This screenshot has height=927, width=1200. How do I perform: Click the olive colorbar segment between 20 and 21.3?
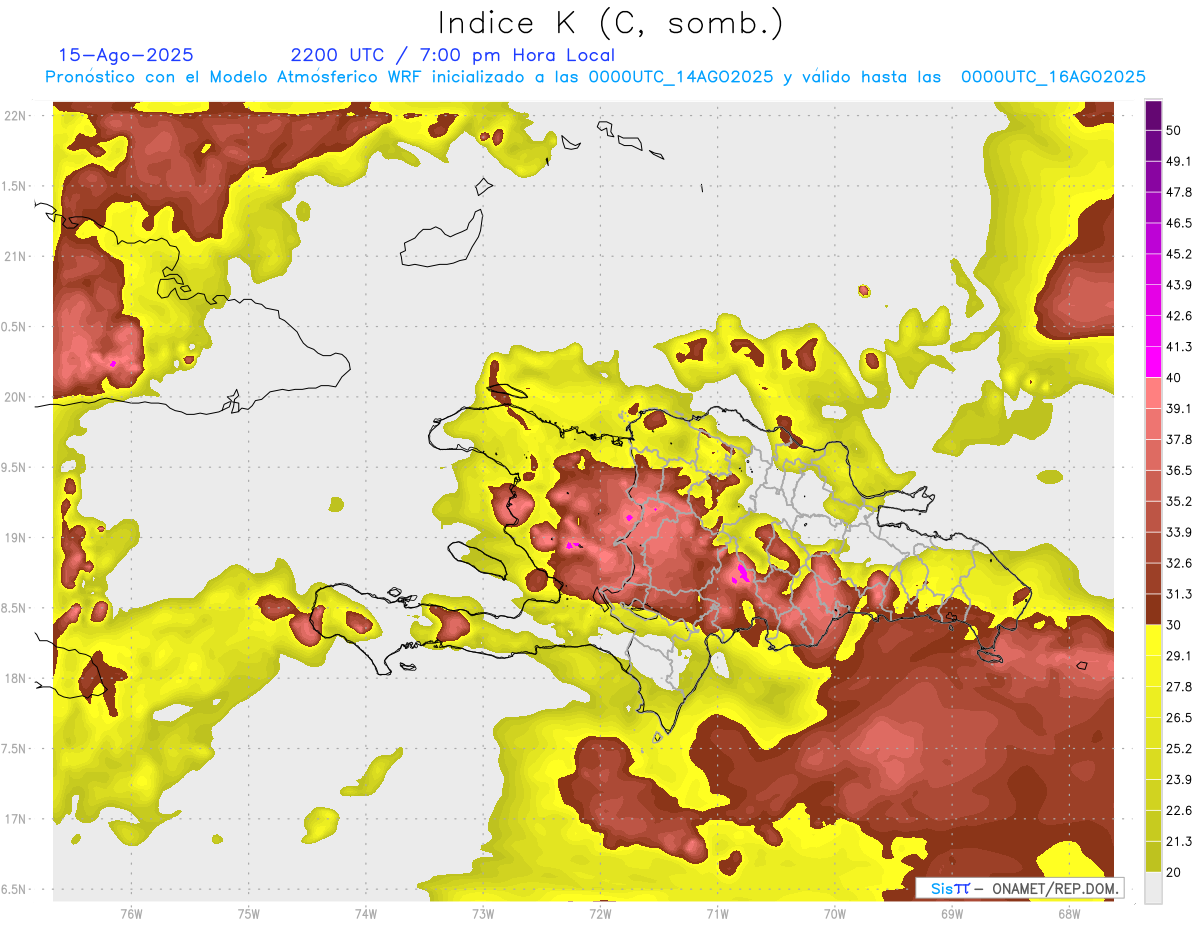(1153, 856)
